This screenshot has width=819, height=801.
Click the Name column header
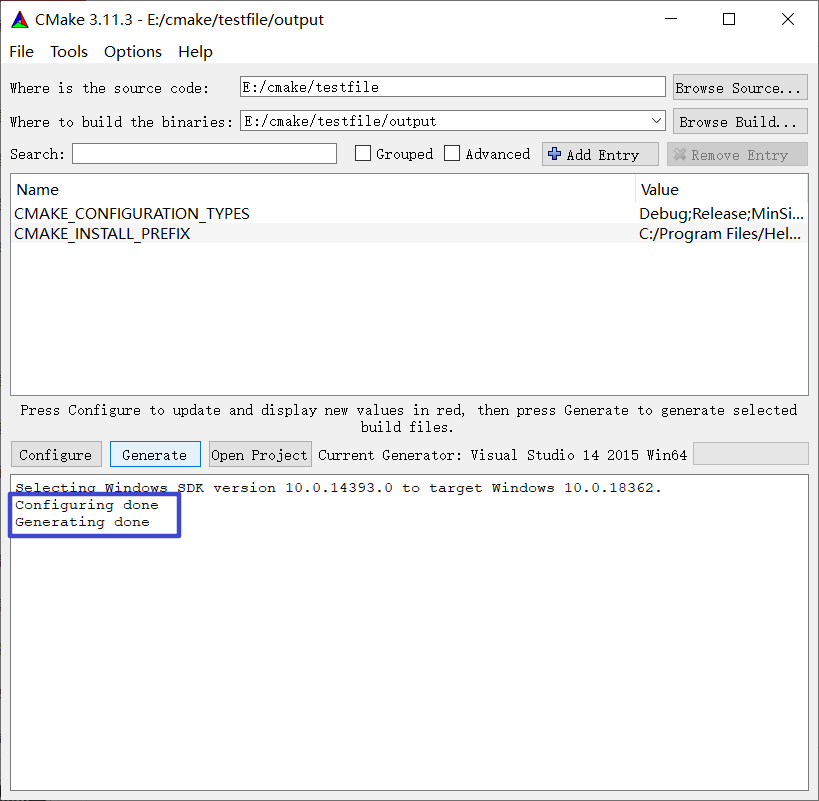[323, 190]
